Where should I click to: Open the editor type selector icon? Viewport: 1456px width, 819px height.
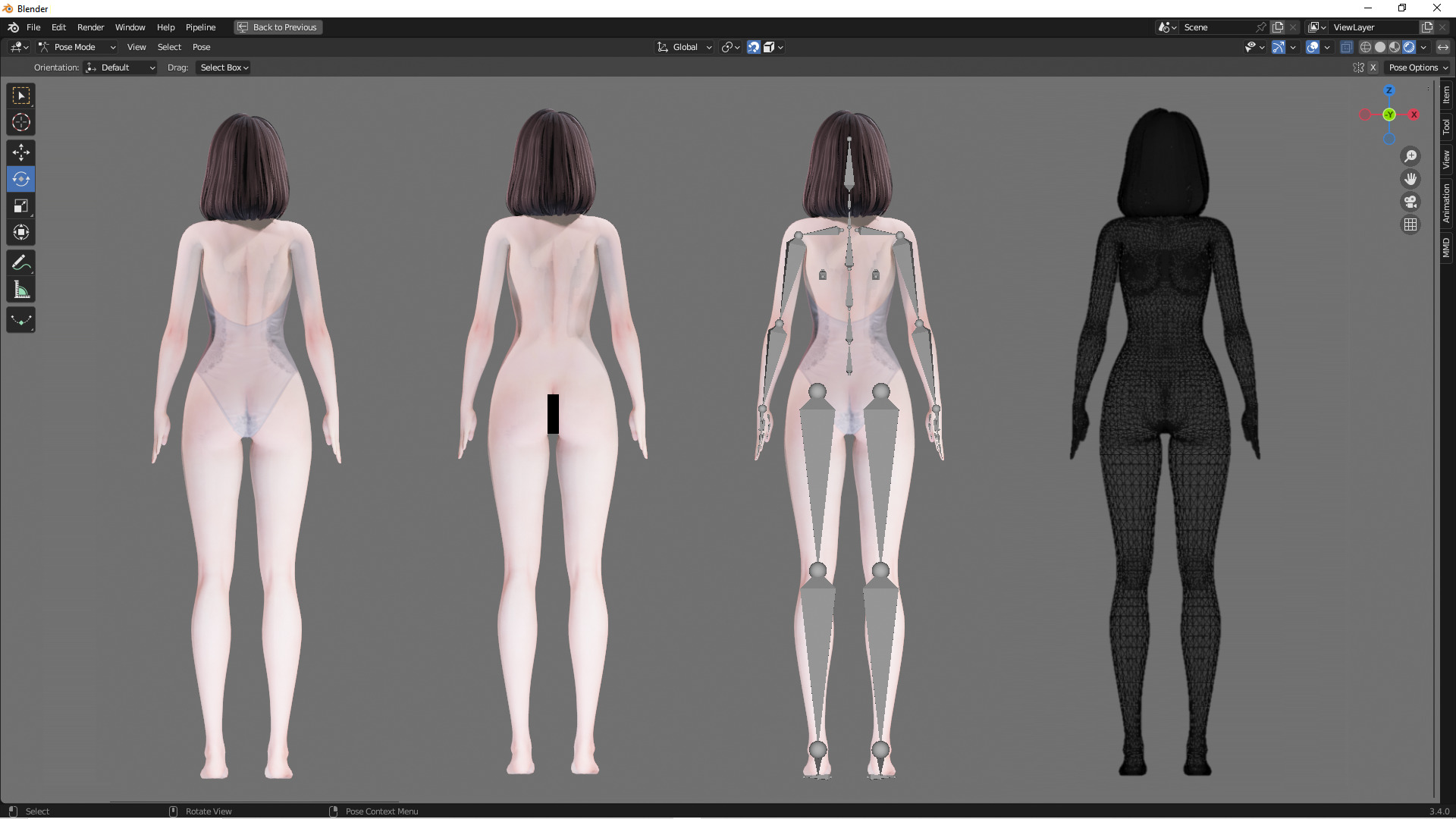(x=19, y=47)
